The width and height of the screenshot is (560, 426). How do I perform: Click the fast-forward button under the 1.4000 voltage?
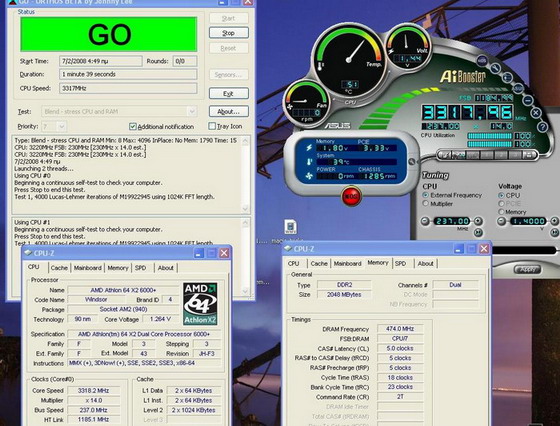(555, 233)
